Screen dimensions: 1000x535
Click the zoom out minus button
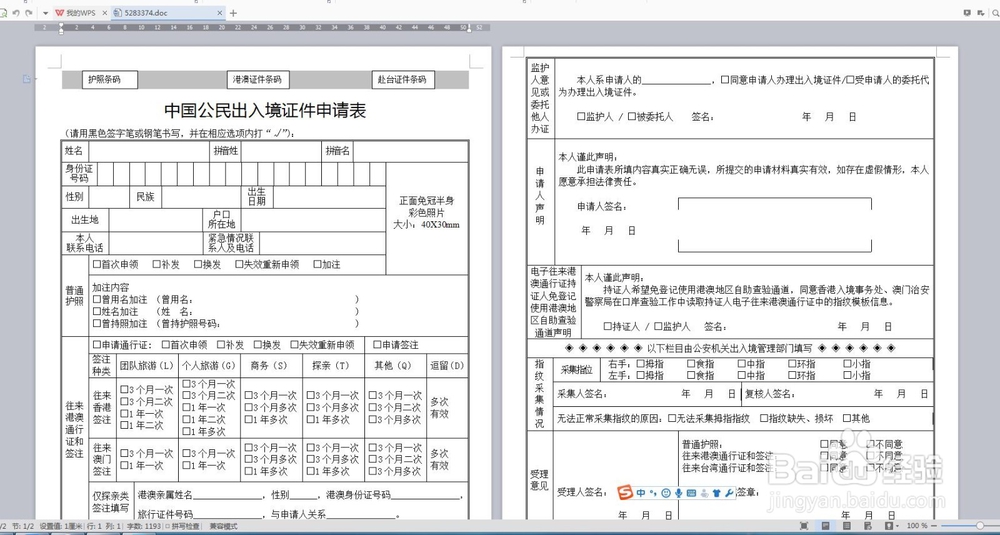[935, 526]
